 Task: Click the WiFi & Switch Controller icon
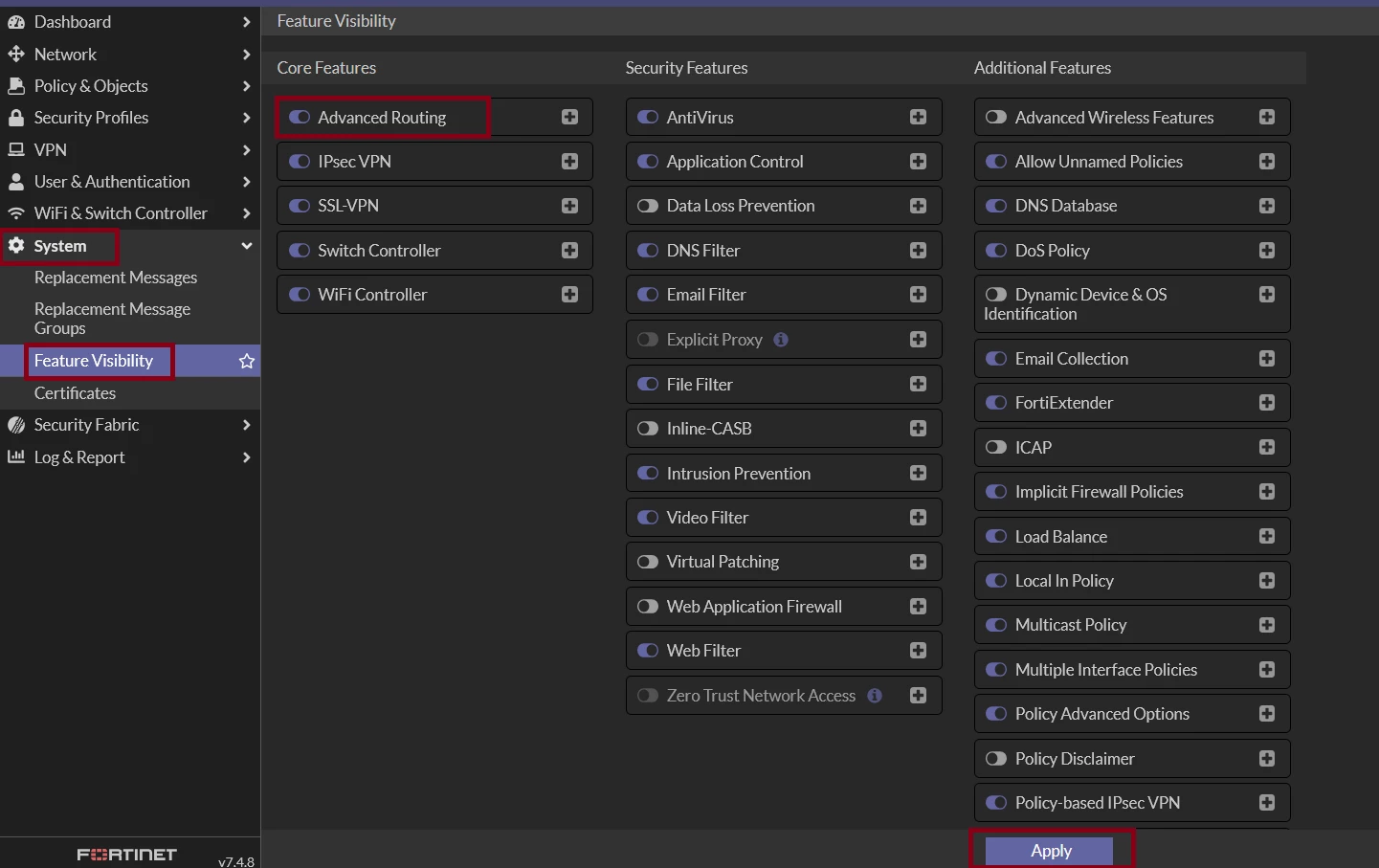click(16, 213)
